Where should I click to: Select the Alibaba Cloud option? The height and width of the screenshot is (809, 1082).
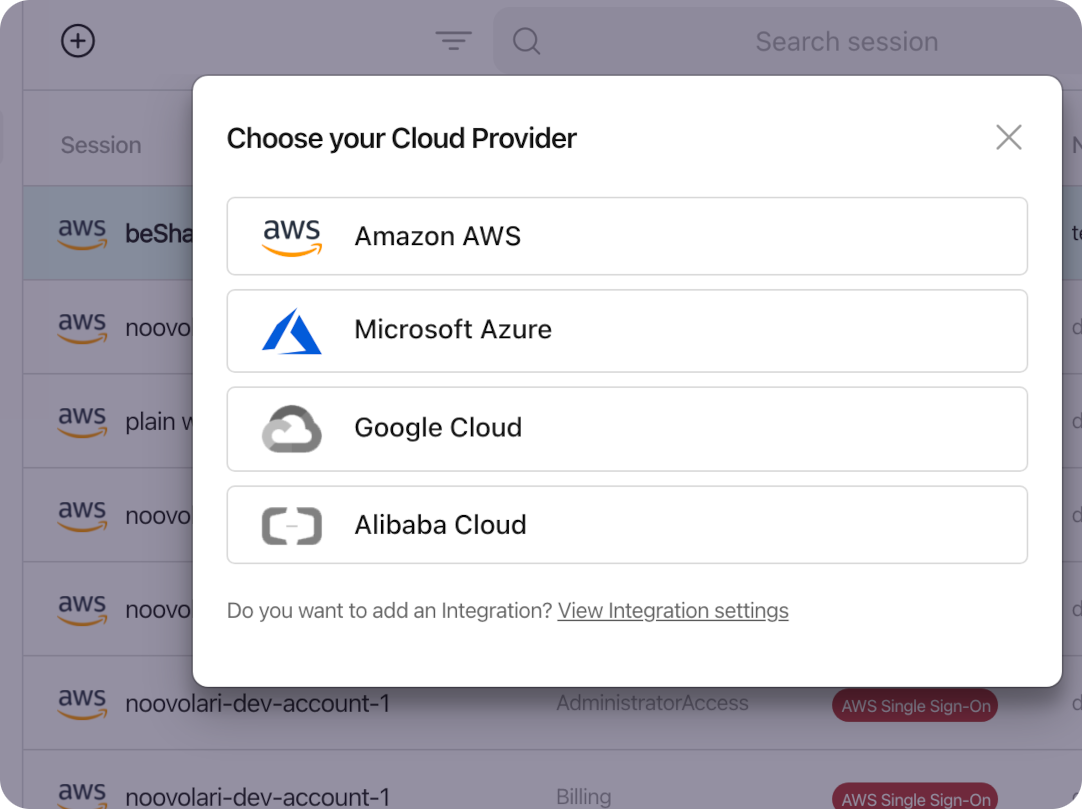tap(627, 525)
